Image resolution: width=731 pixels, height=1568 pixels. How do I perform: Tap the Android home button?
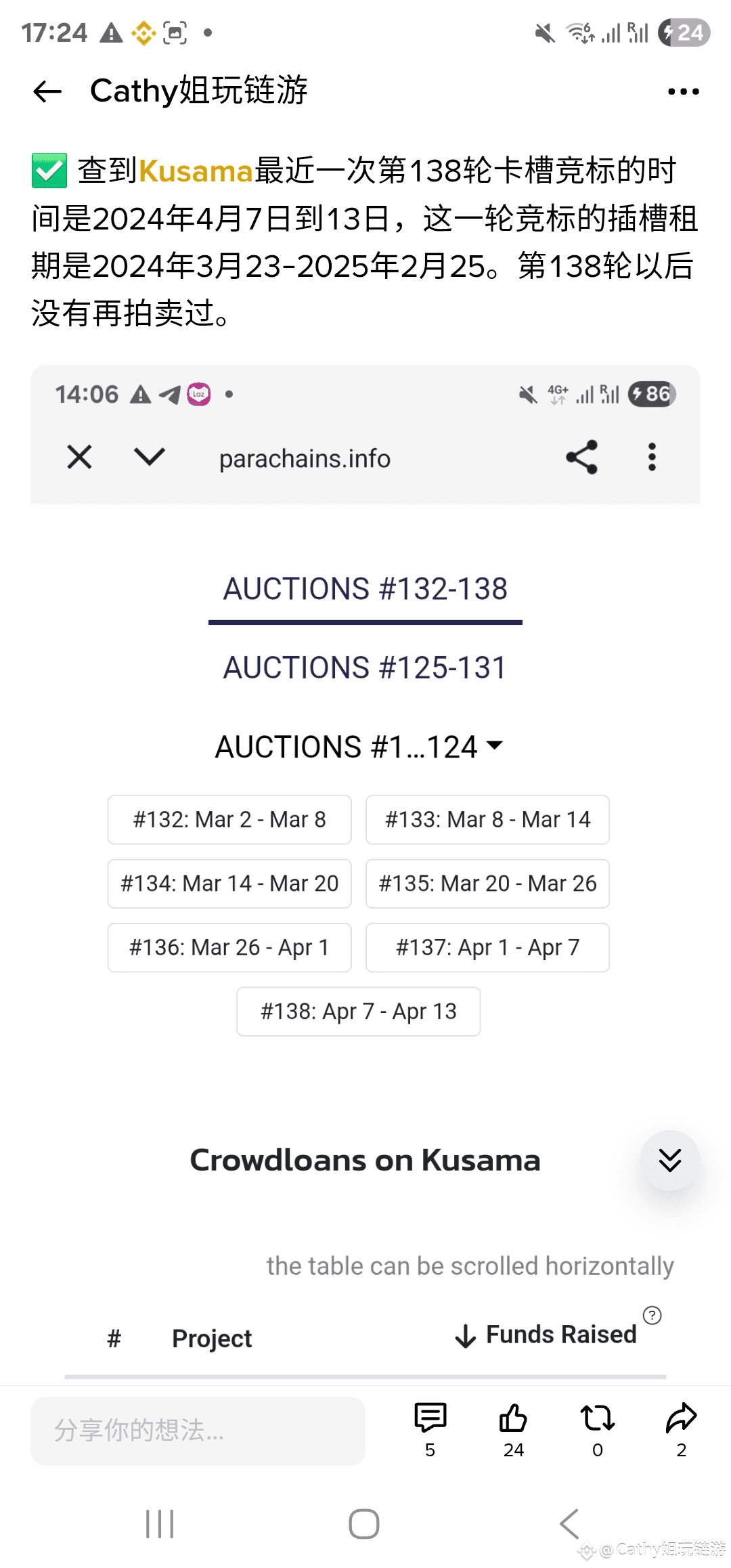click(364, 1523)
